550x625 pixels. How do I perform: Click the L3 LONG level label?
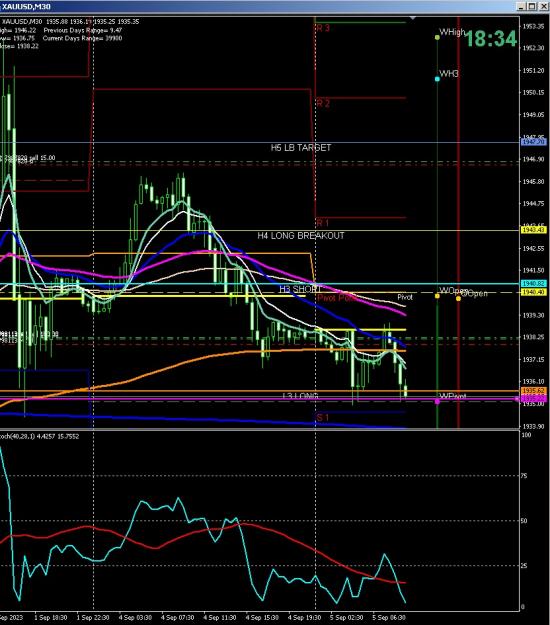click(300, 396)
